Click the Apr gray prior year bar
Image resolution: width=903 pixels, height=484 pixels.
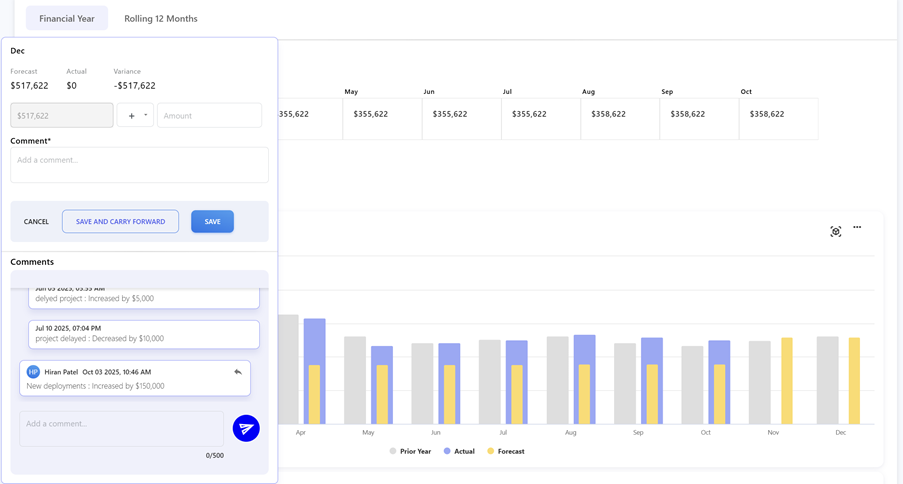point(288,369)
